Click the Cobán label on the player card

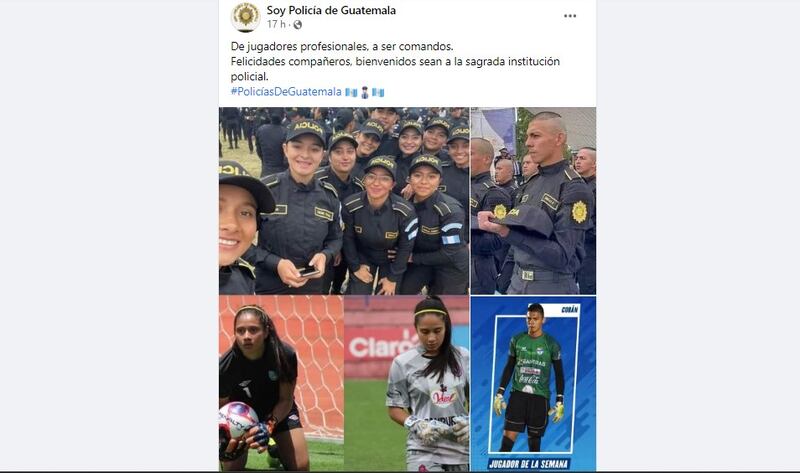[570, 310]
